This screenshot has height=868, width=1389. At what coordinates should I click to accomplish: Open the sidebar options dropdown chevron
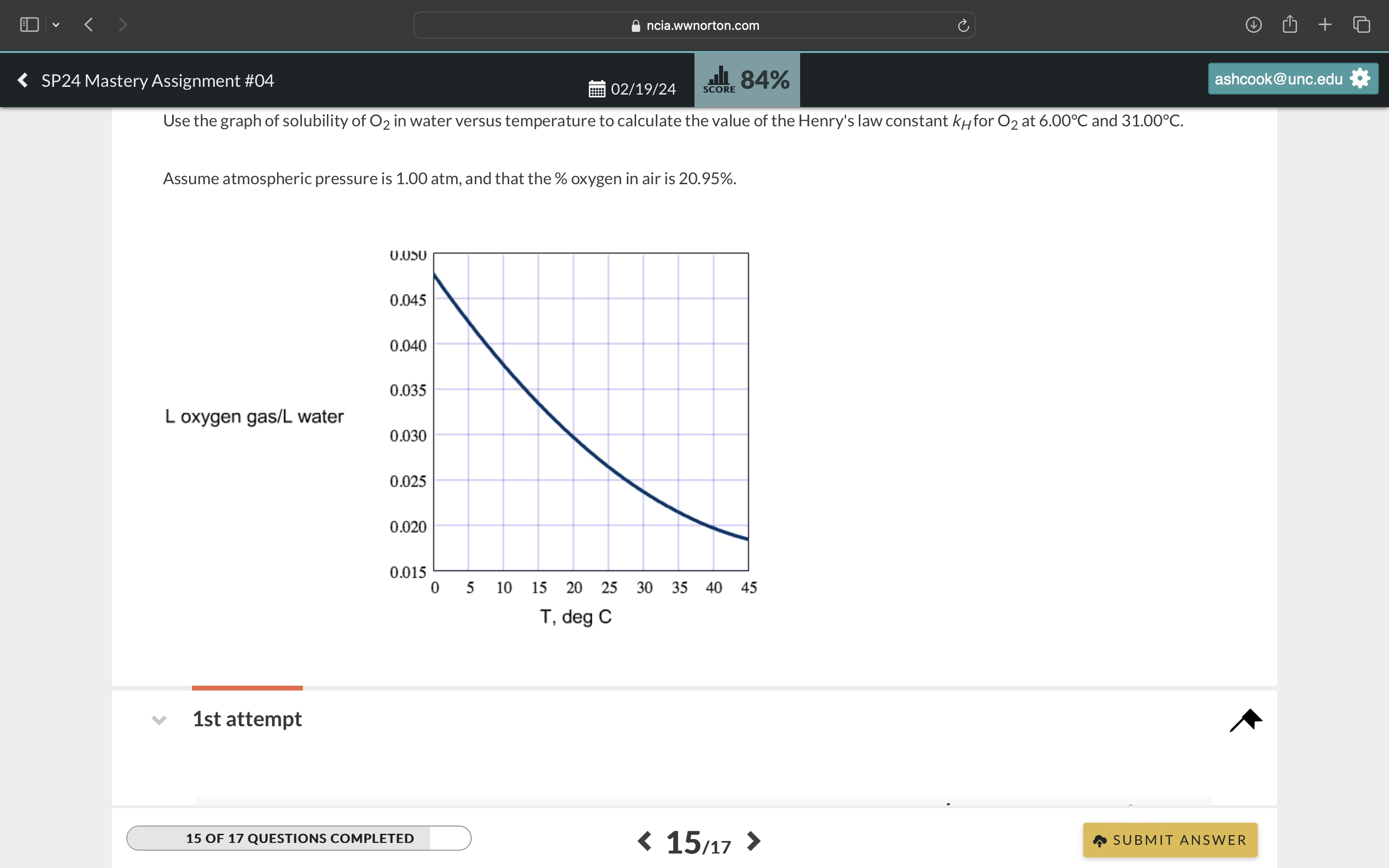[x=55, y=25]
